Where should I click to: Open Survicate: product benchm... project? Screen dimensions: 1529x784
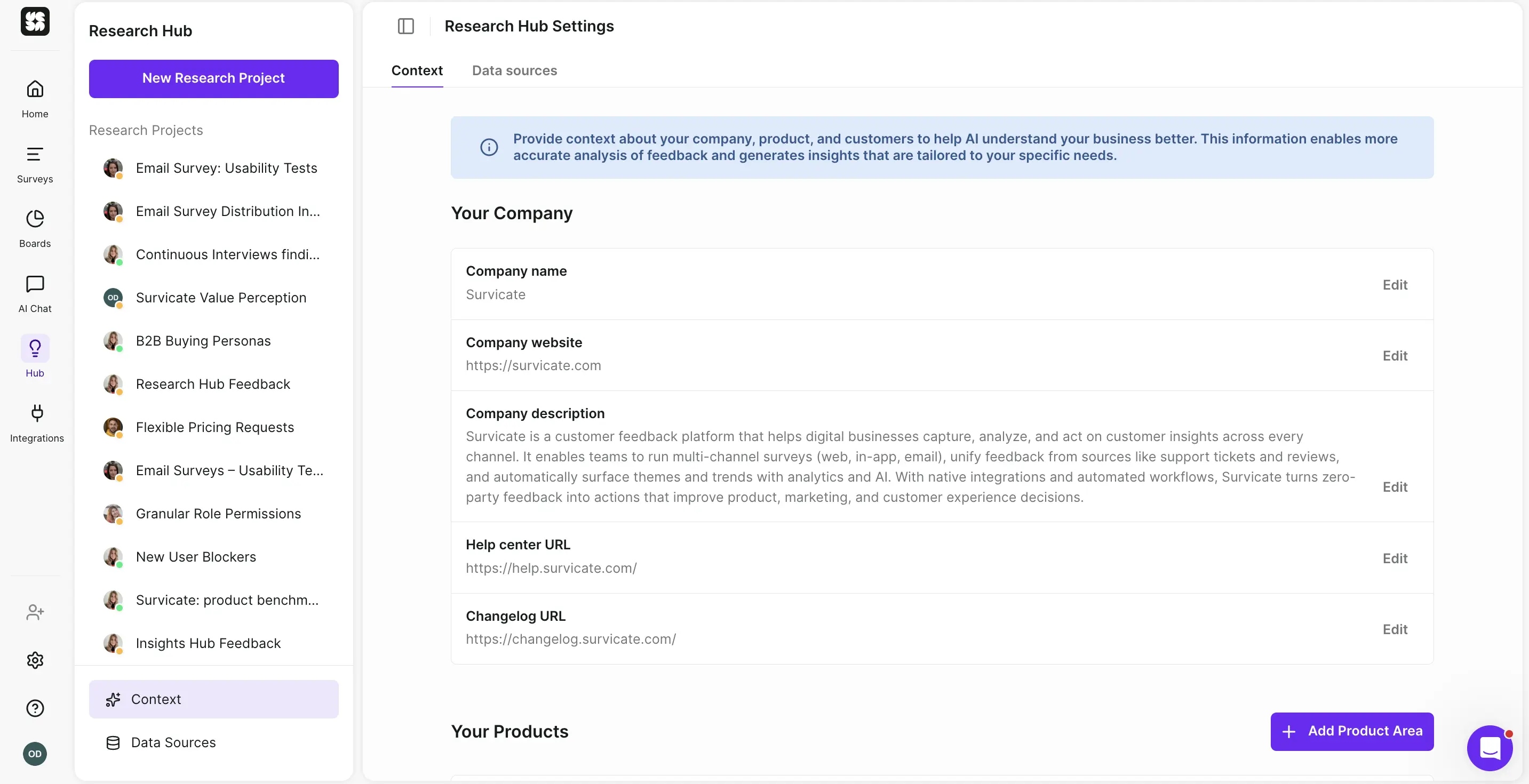214,600
